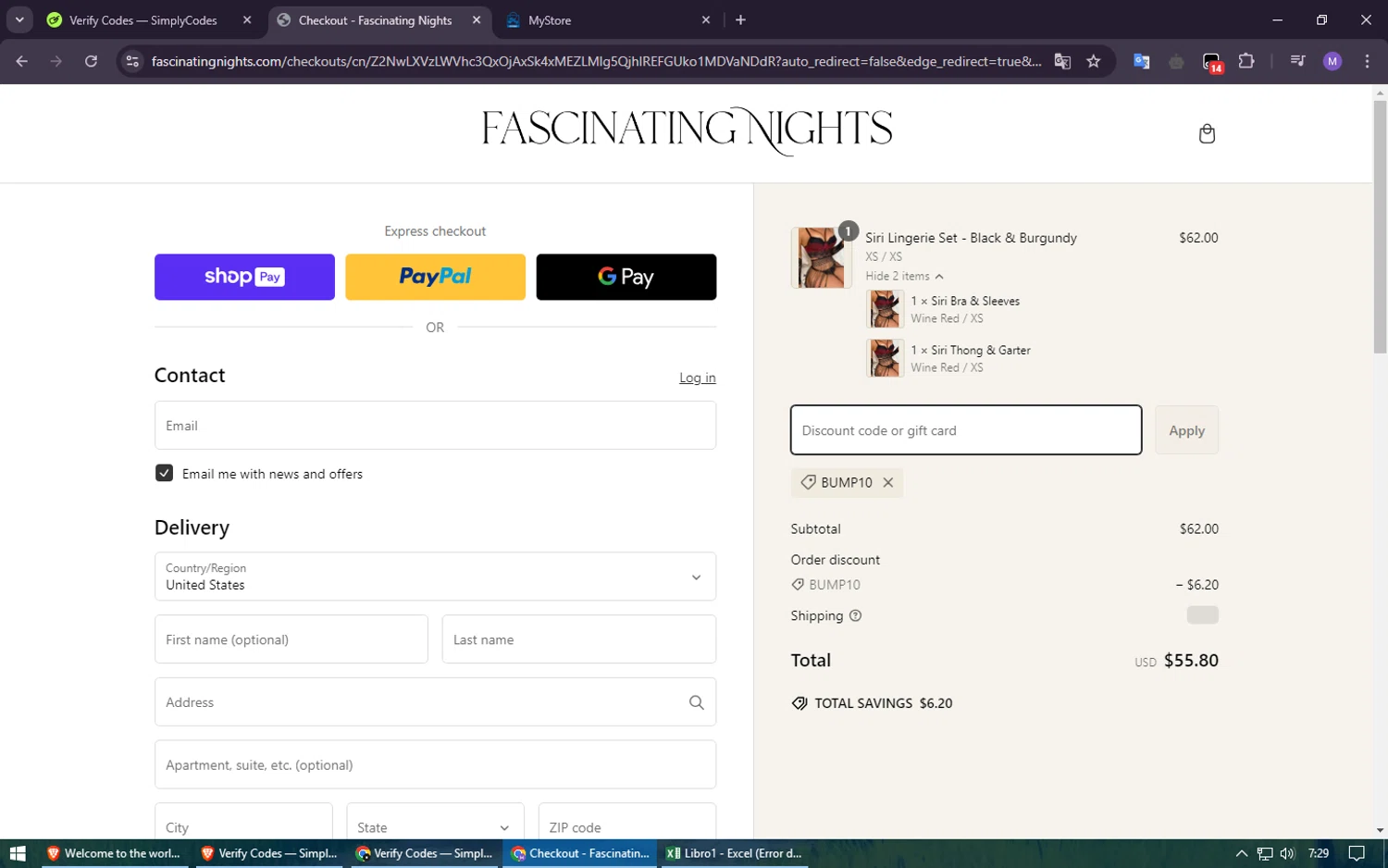Open the extensions puzzle menu

[x=1246, y=61]
